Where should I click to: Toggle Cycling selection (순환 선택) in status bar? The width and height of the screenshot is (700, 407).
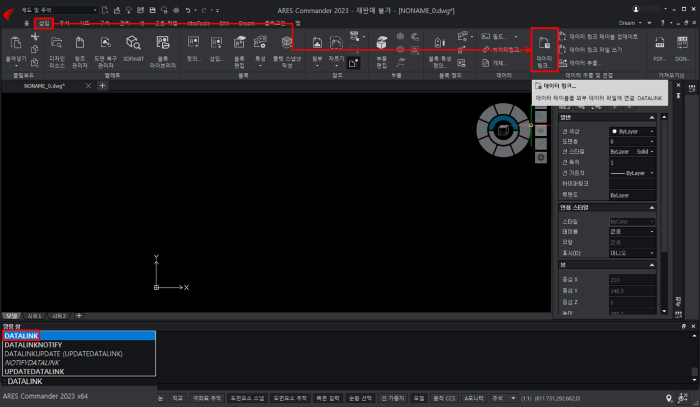(x=360, y=398)
